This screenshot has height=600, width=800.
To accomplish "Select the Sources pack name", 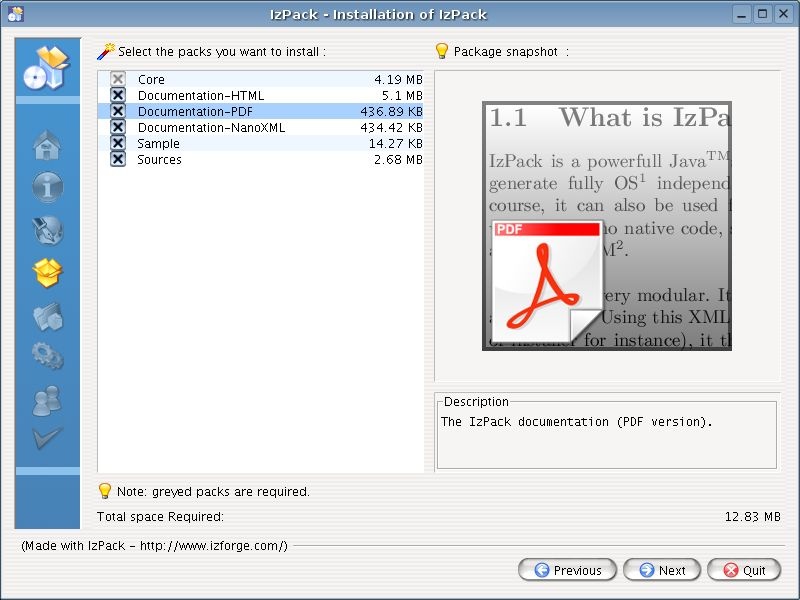I will [x=159, y=160].
